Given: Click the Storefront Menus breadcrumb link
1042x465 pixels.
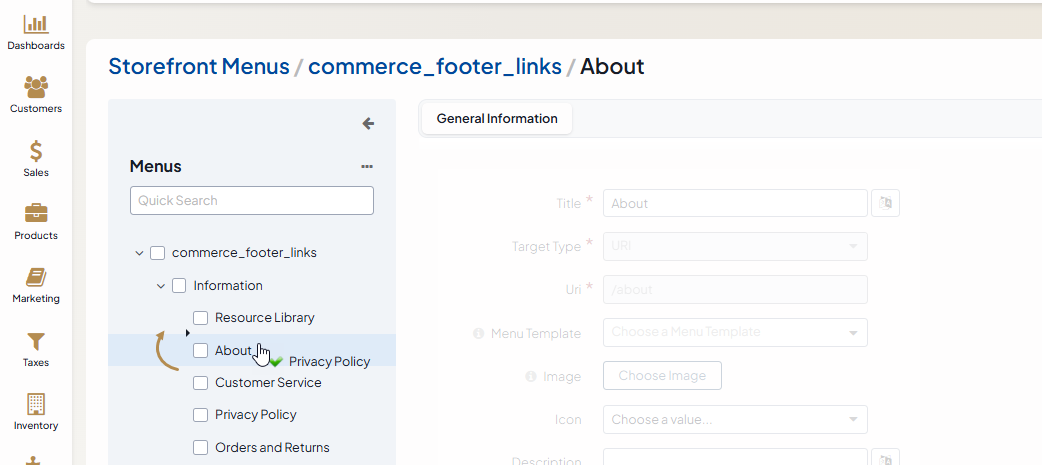Looking at the screenshot, I should click(198, 67).
